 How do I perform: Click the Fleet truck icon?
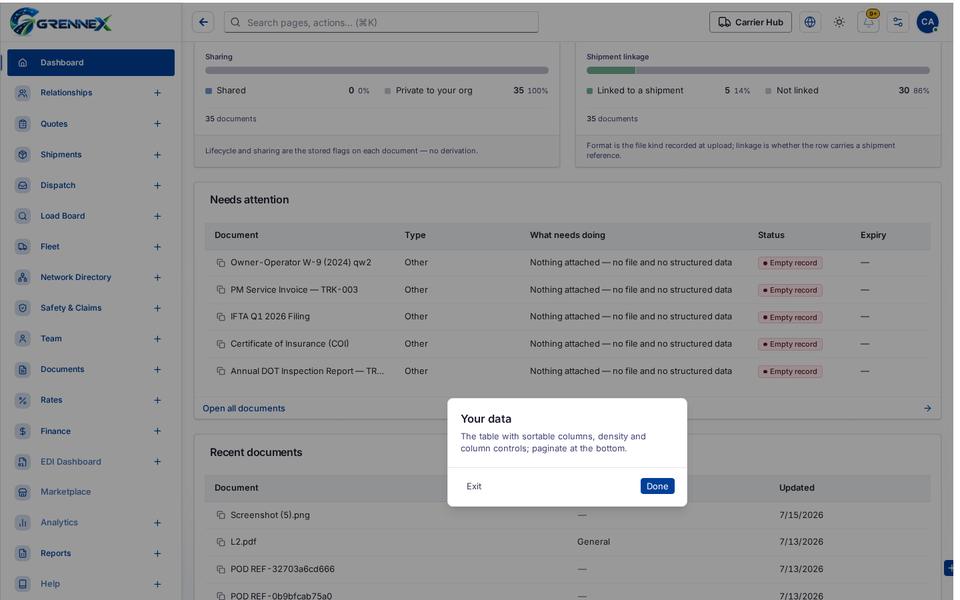(x=23, y=247)
